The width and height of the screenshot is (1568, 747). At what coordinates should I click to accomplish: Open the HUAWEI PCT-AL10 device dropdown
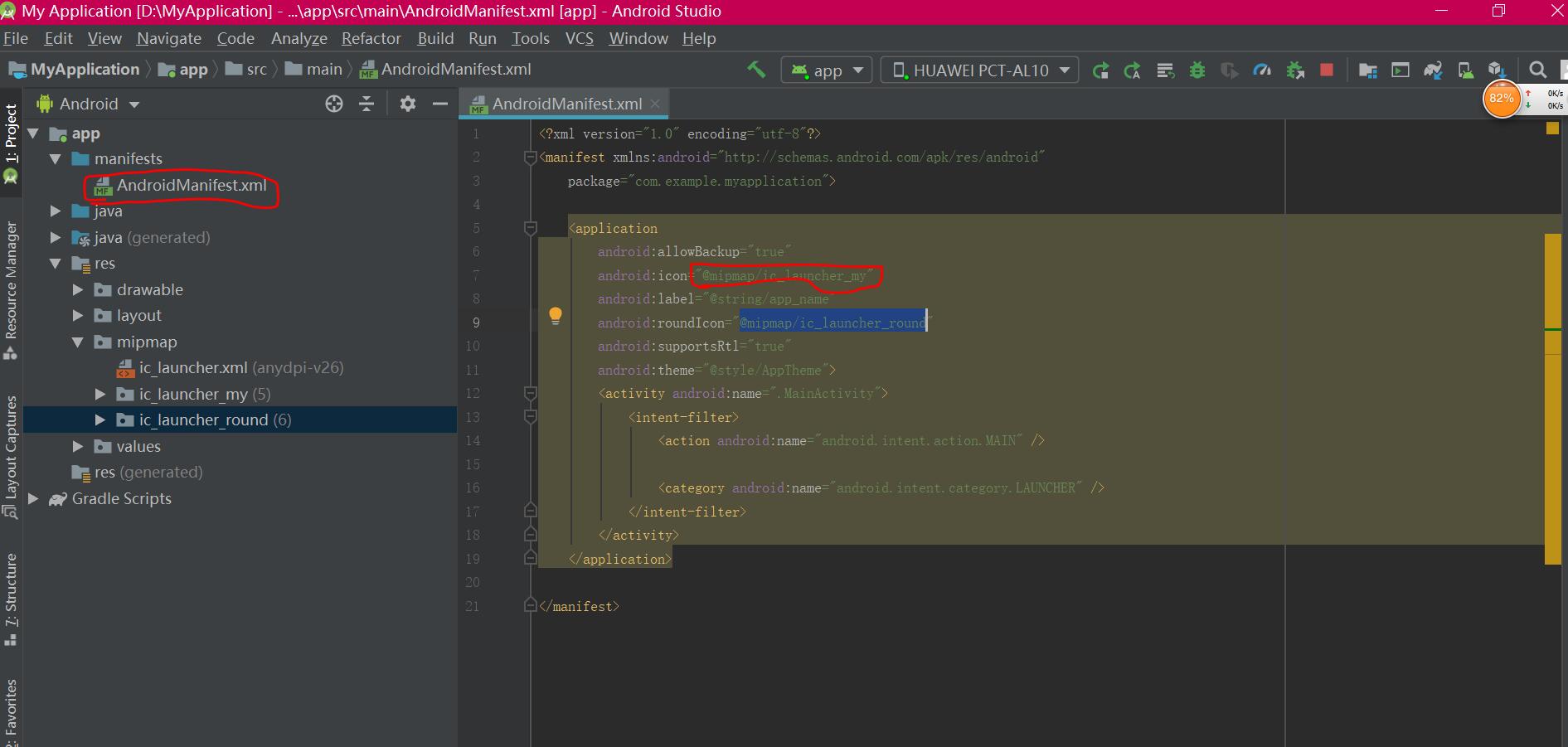[979, 70]
